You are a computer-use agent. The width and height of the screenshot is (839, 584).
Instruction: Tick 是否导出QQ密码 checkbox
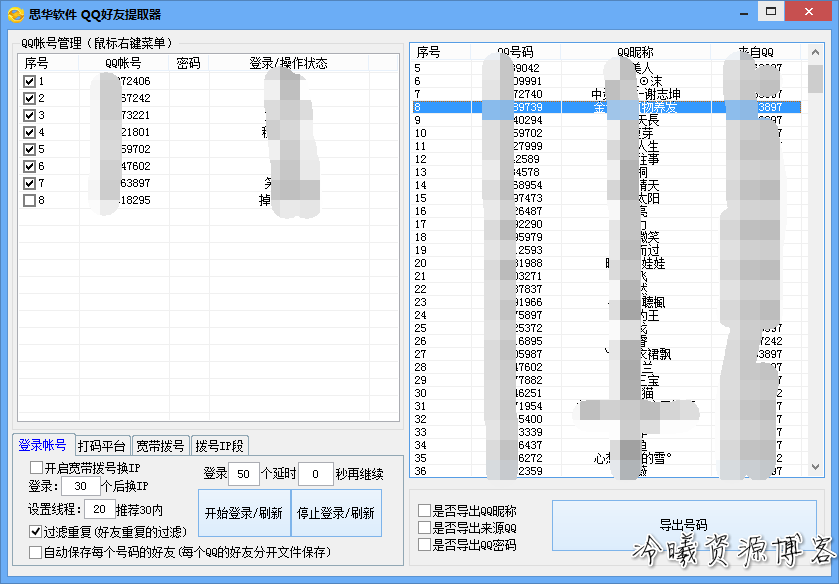(424, 545)
